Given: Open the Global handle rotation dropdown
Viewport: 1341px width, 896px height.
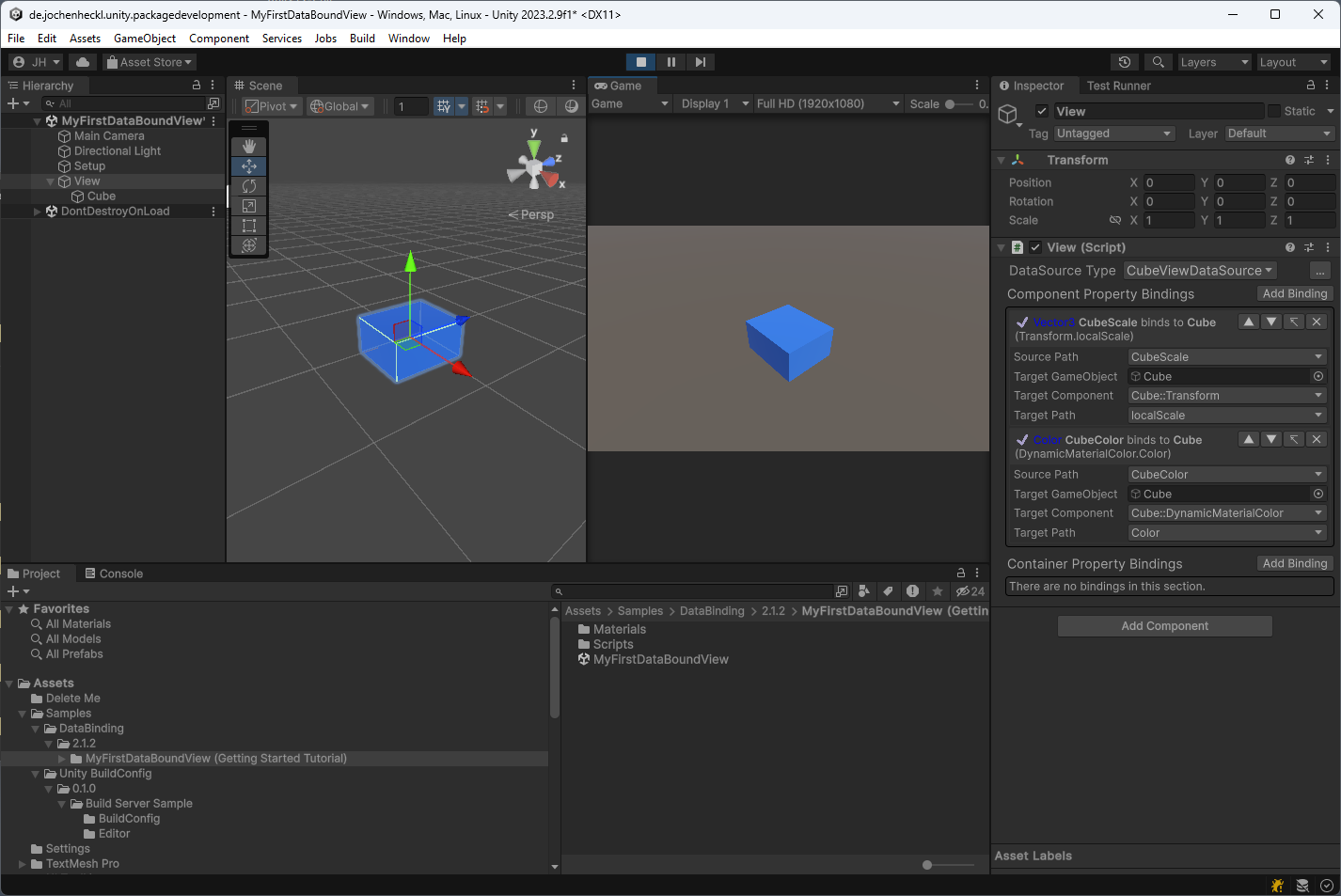Looking at the screenshot, I should click(340, 106).
